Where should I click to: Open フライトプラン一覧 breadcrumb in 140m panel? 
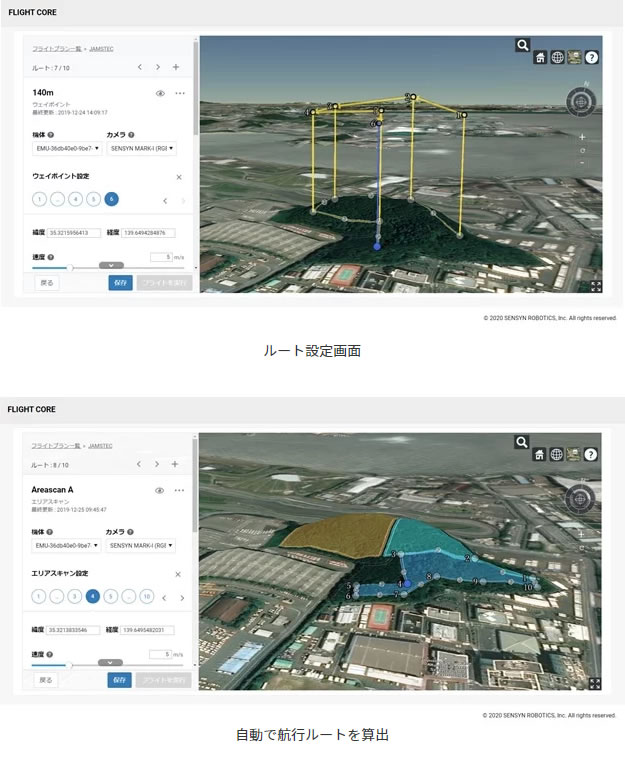pyautogui.click(x=57, y=49)
